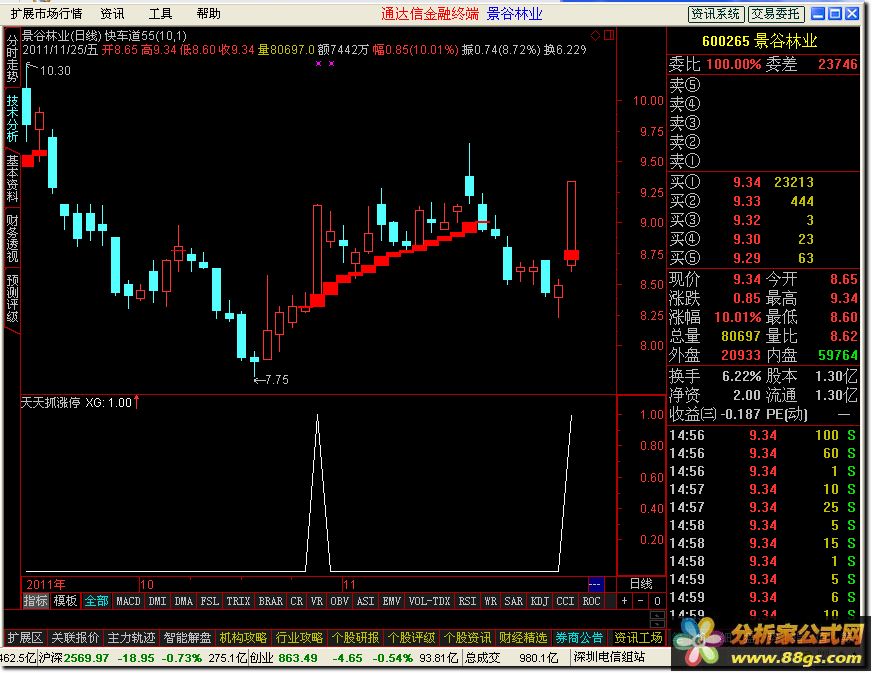Select the WR indicator
The height and width of the screenshot is (673, 873).
(491, 601)
